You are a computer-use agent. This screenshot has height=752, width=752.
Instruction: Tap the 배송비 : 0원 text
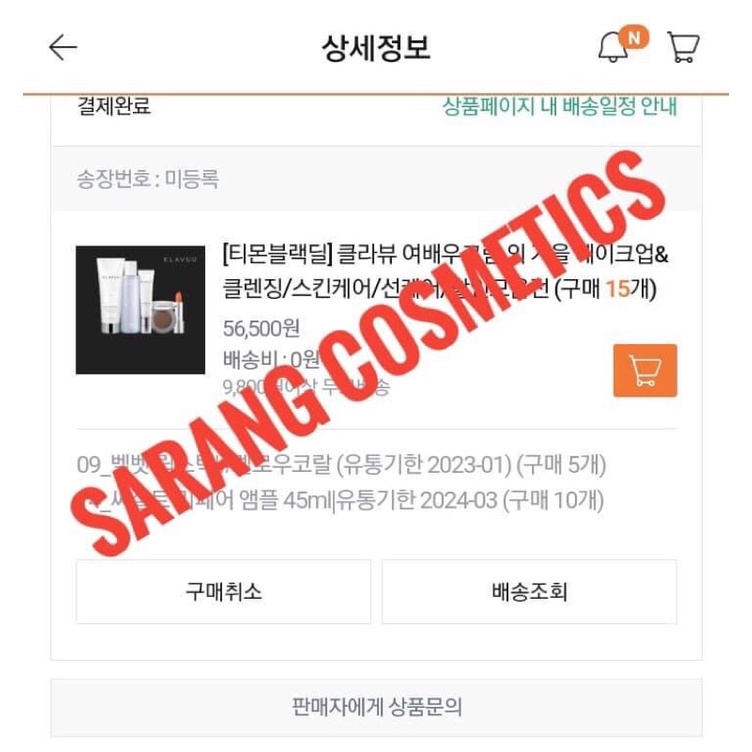point(271,359)
